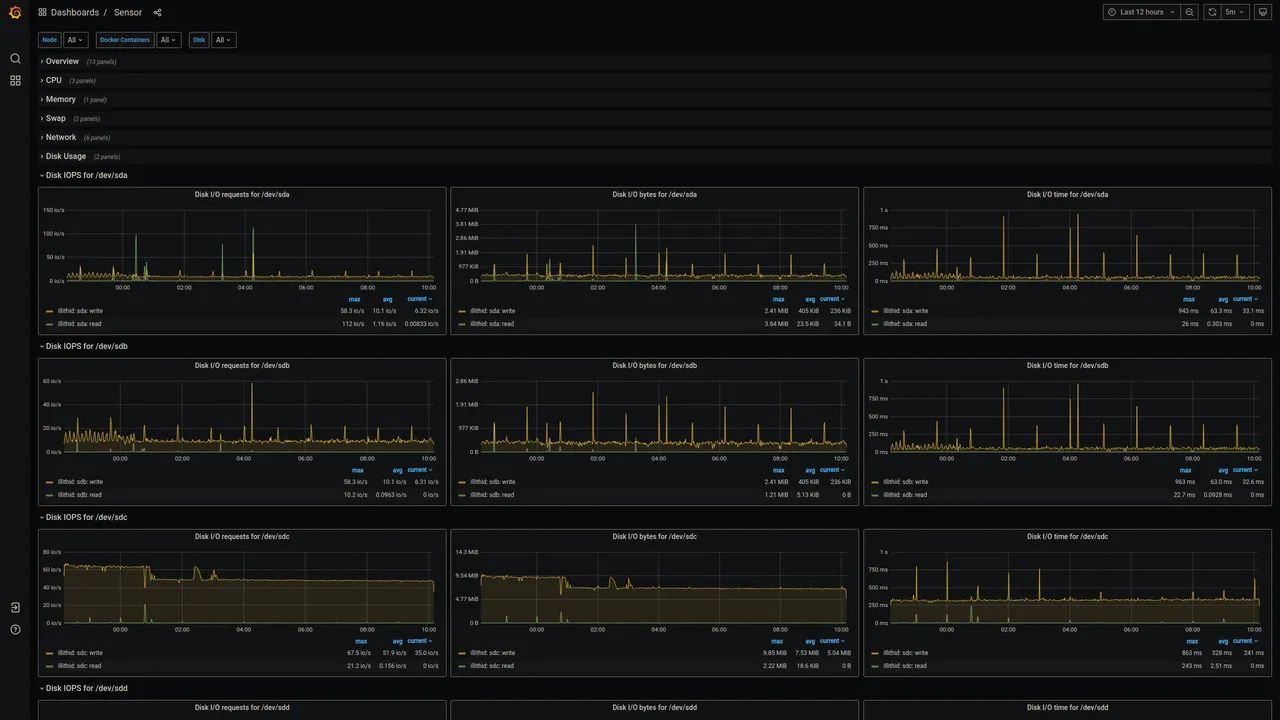The image size is (1280, 720).
Task: Open the Help icon in the sidebar
Action: click(15, 630)
